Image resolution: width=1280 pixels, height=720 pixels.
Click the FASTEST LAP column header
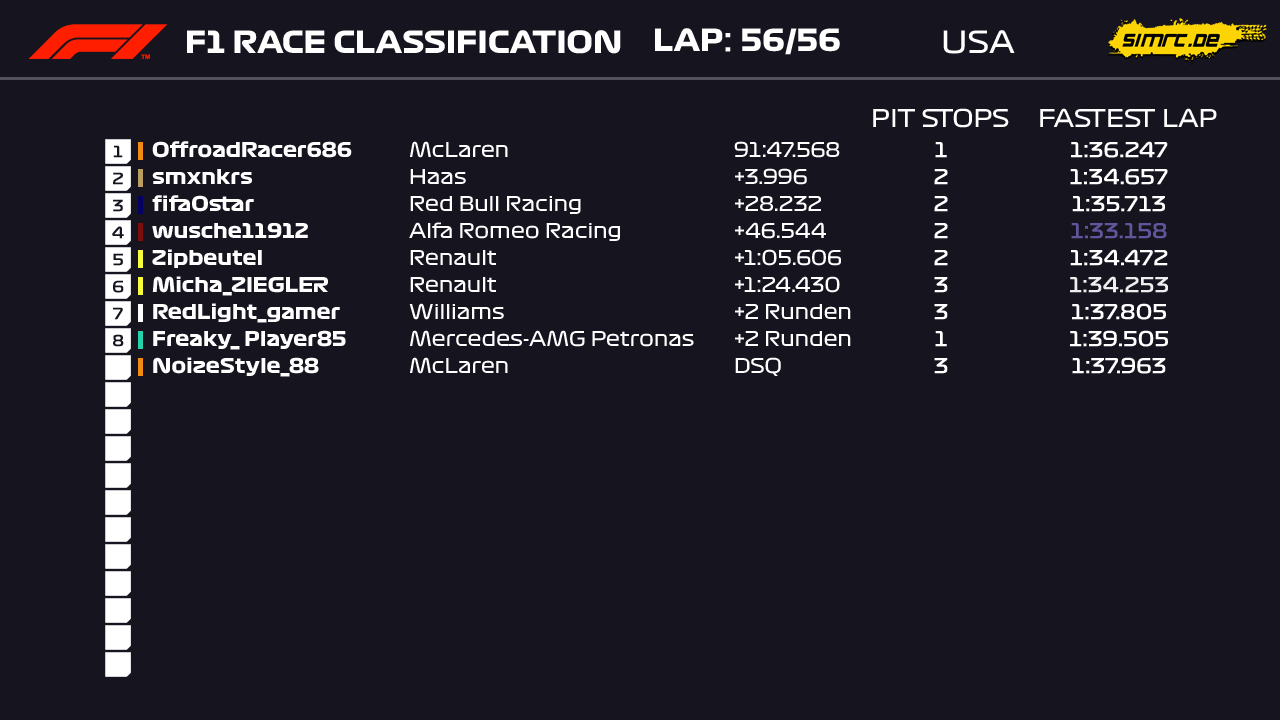point(1127,118)
